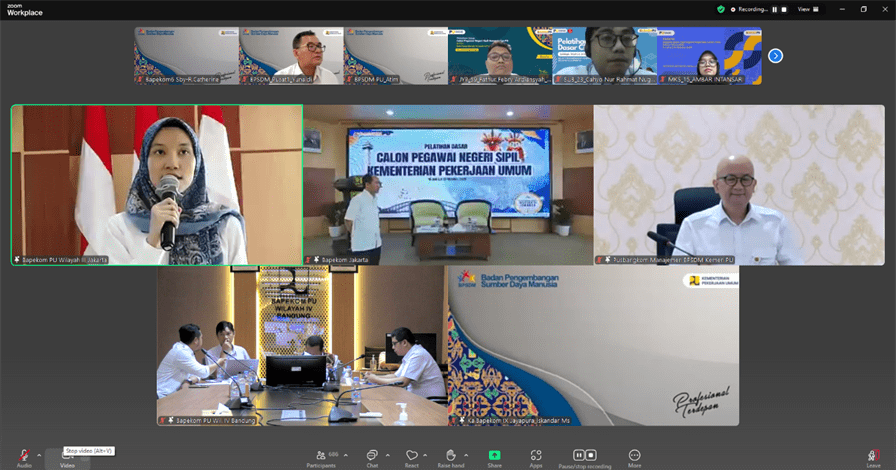Viewport: 896px width, 470px height.
Task: Open the Apps panel
Action: (535, 459)
